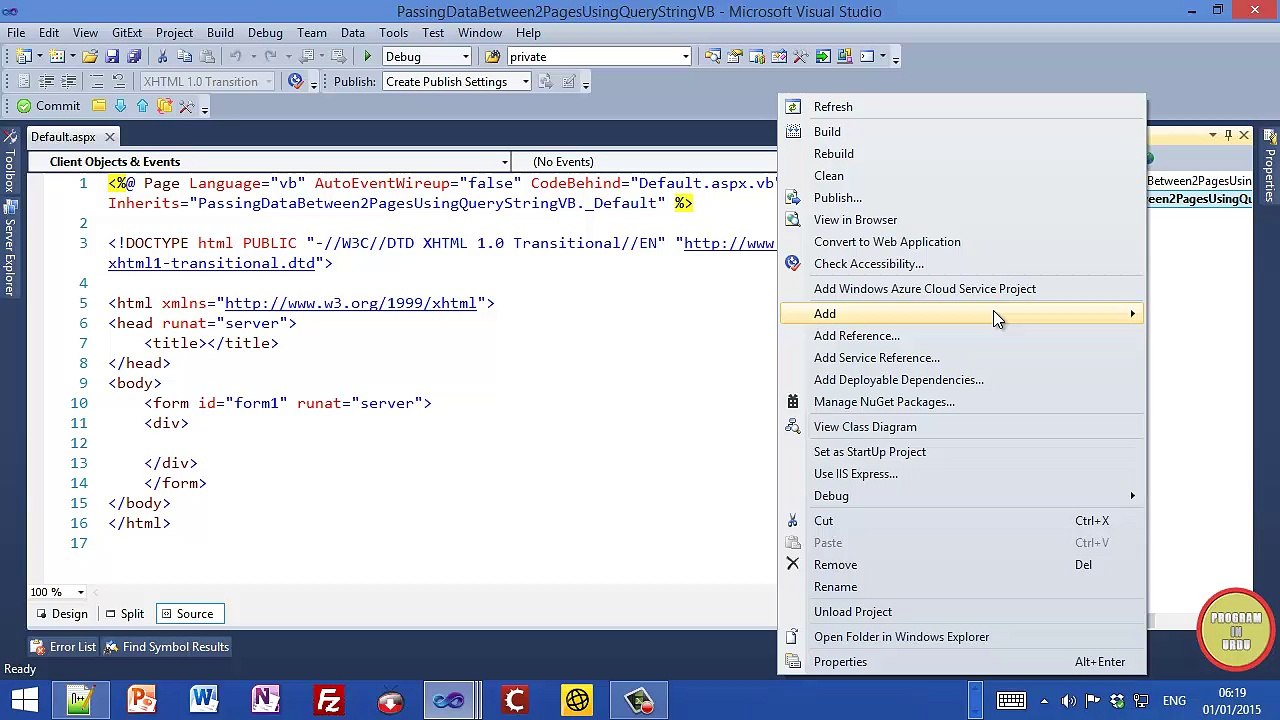The height and width of the screenshot is (720, 1280).
Task: Choose Rebuild from the context menu
Action: point(962,154)
